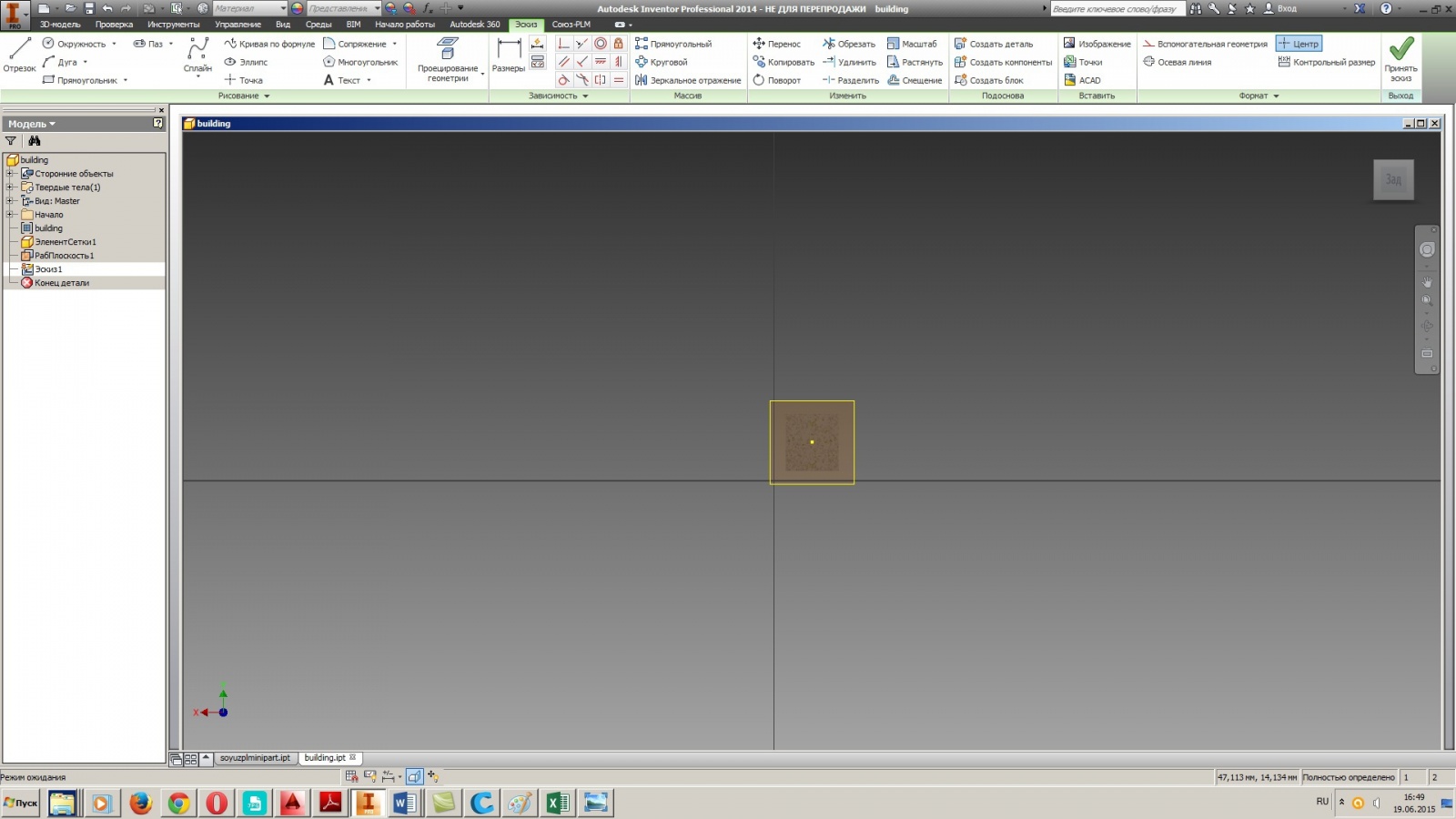1456x819 pixels.
Task: Expand Вид: Master tree node
Action: click(x=10, y=200)
